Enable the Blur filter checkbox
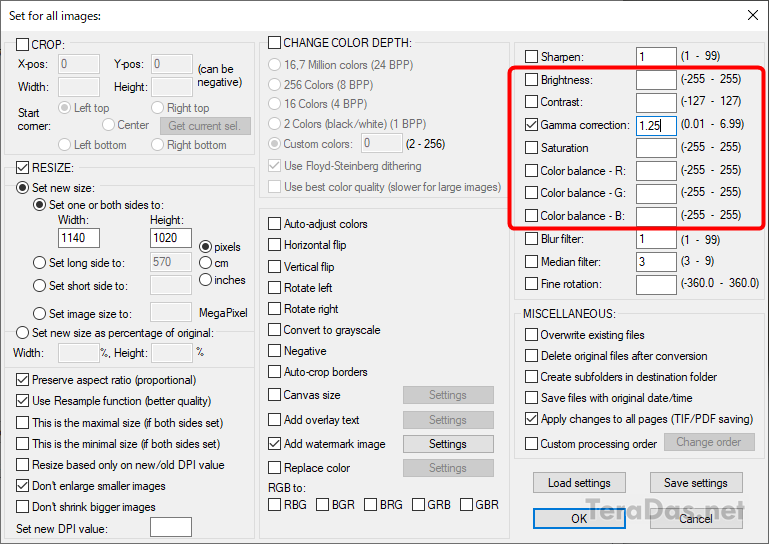The image size is (769, 544). coord(531,239)
